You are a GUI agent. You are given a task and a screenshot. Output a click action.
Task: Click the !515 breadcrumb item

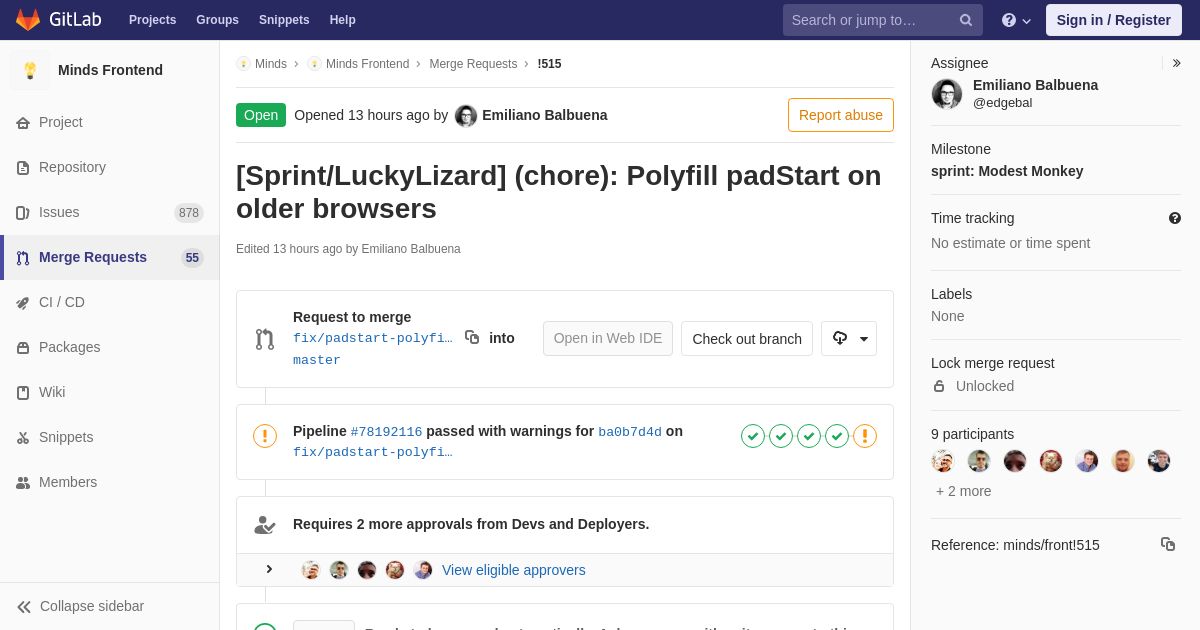(549, 64)
